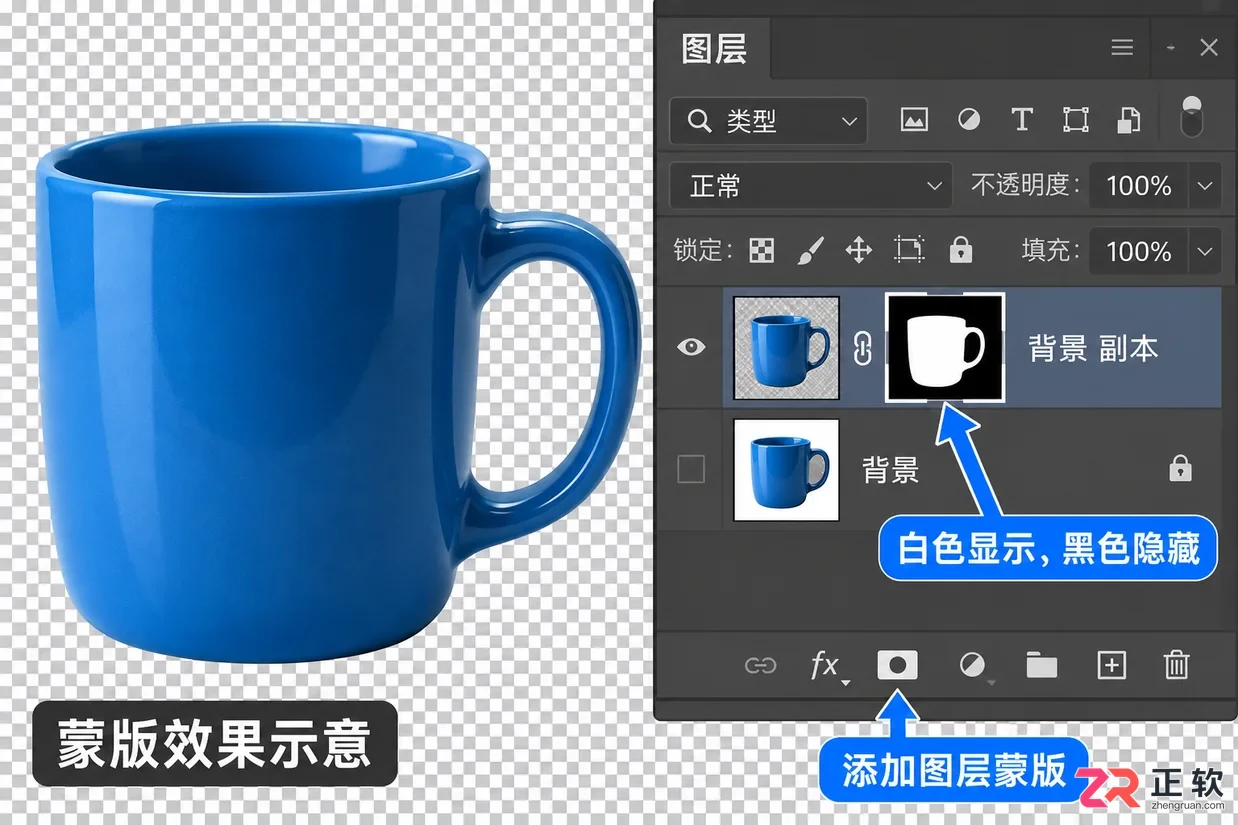Filter layers by adjustment layer type
The height and width of the screenshot is (825, 1238).
pyautogui.click(x=968, y=121)
